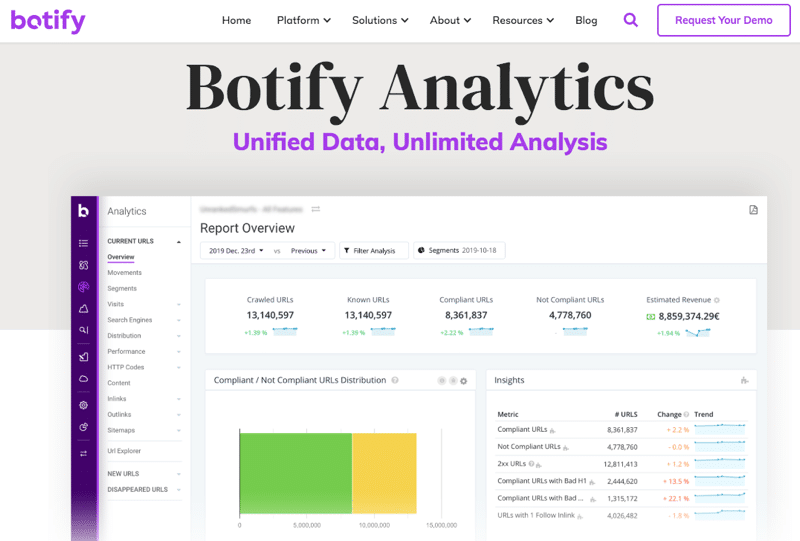Image resolution: width=800 pixels, height=541 pixels.
Task: Open Url Explorer in the sidebar
Action: 124,451
